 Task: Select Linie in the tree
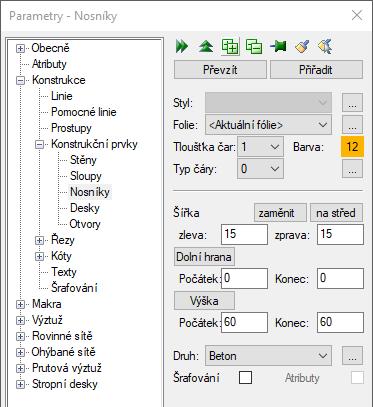coord(62,96)
